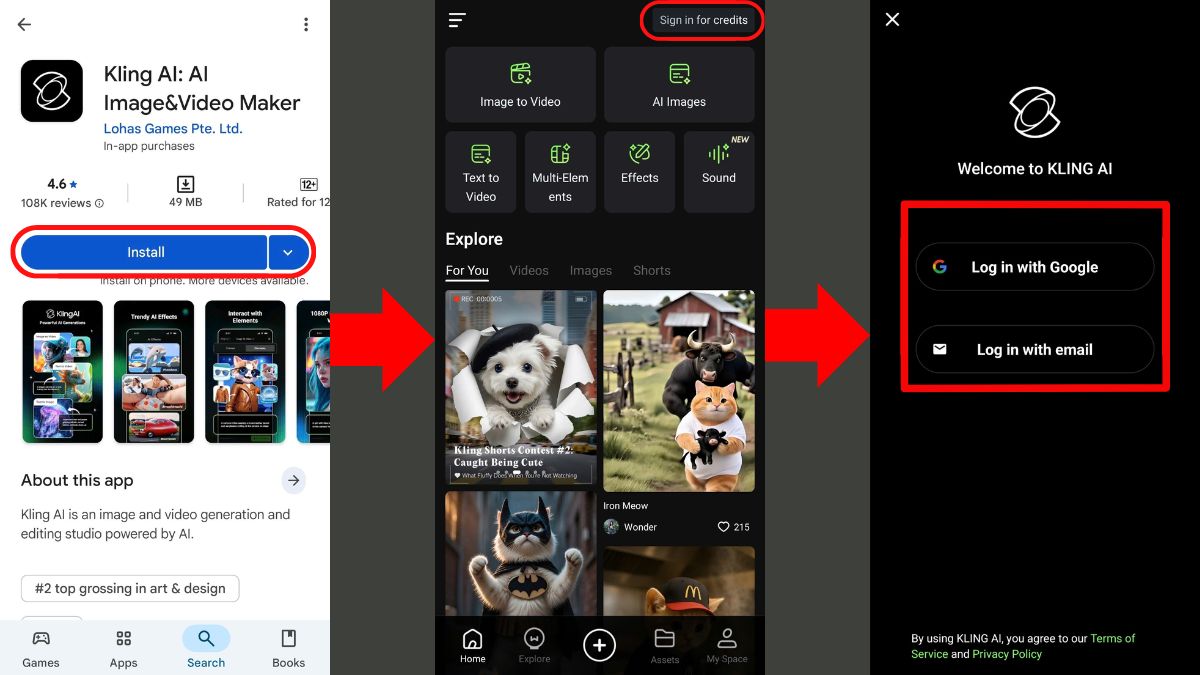
Task: Open the Play Store three-dot overflow menu
Action: click(305, 24)
